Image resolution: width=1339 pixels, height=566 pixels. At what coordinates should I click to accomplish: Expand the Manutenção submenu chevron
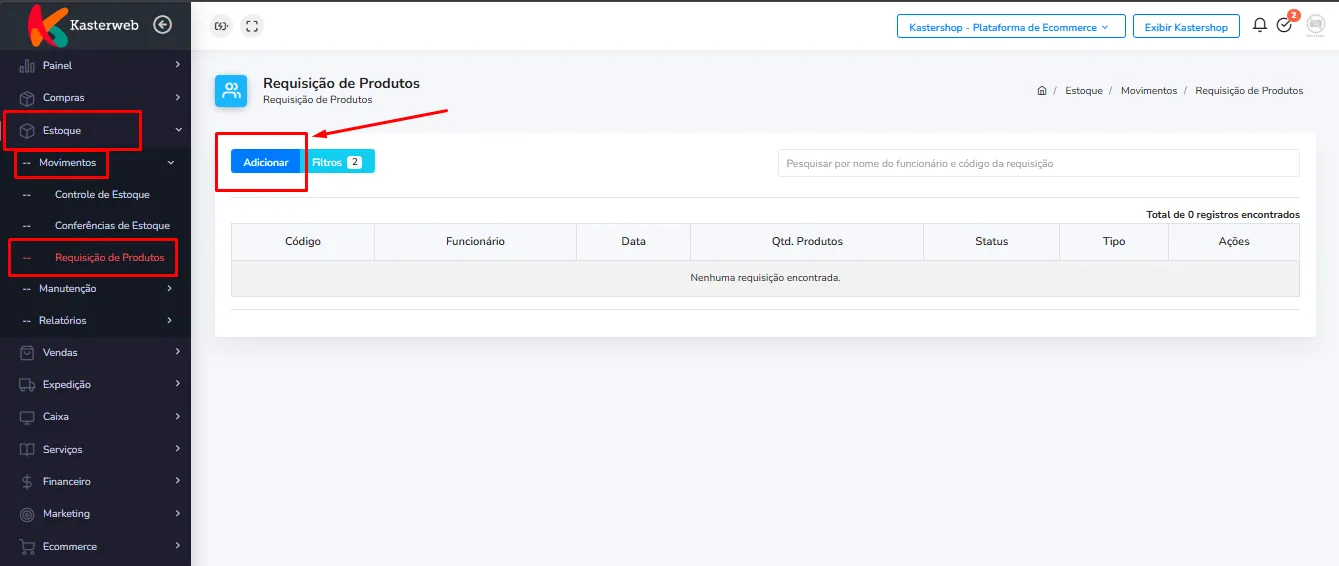pyautogui.click(x=170, y=288)
